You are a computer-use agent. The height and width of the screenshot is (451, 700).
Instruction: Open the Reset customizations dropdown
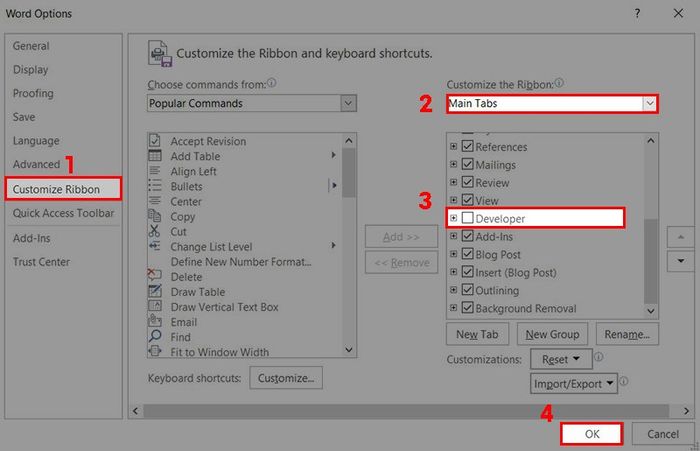pos(561,359)
